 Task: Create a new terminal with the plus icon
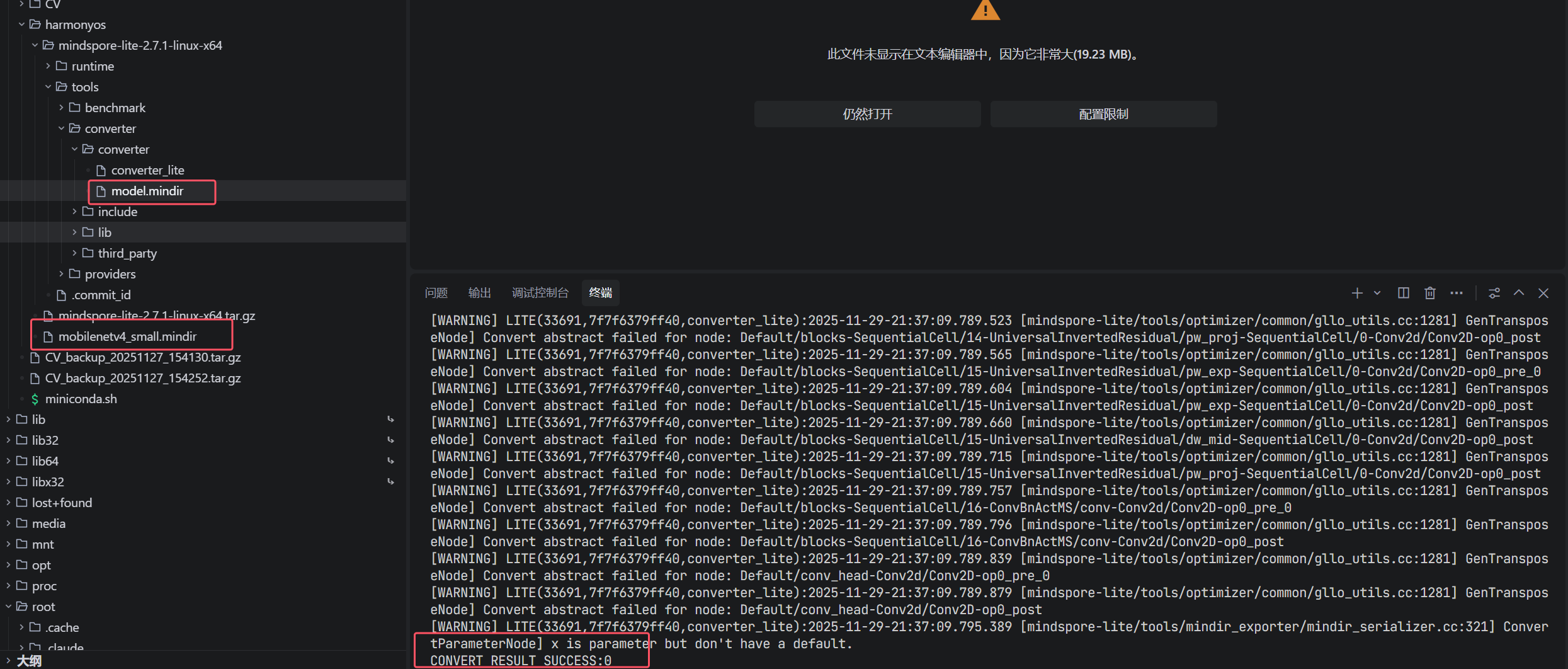point(1356,293)
